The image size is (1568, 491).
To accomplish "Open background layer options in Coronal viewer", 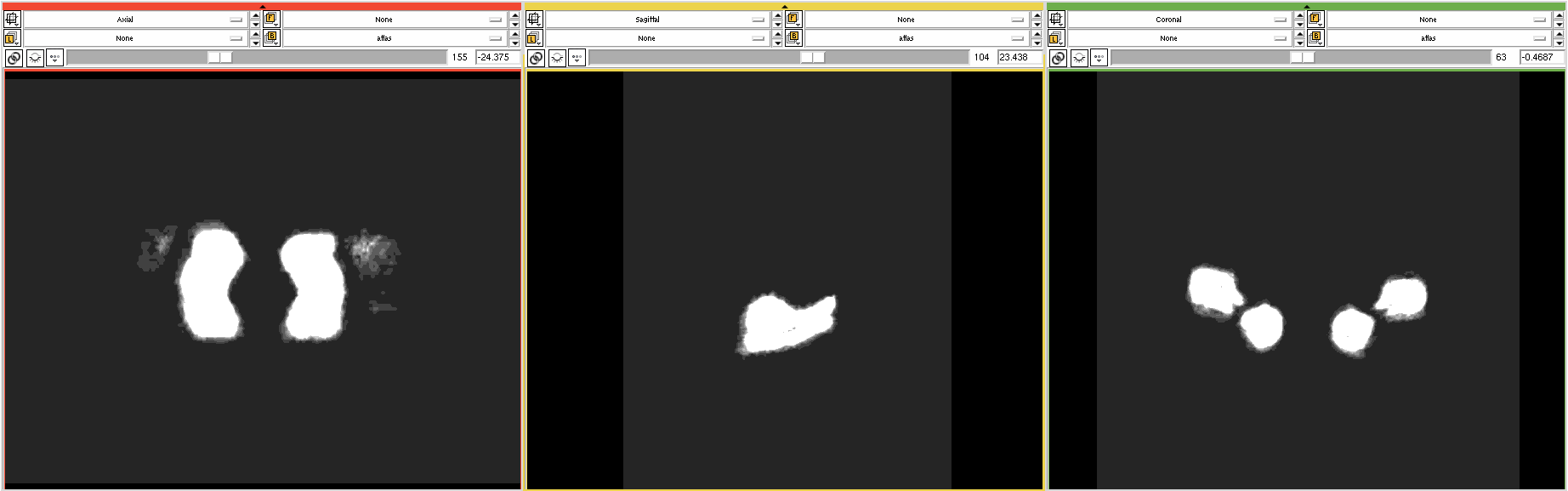I will pos(1315,38).
